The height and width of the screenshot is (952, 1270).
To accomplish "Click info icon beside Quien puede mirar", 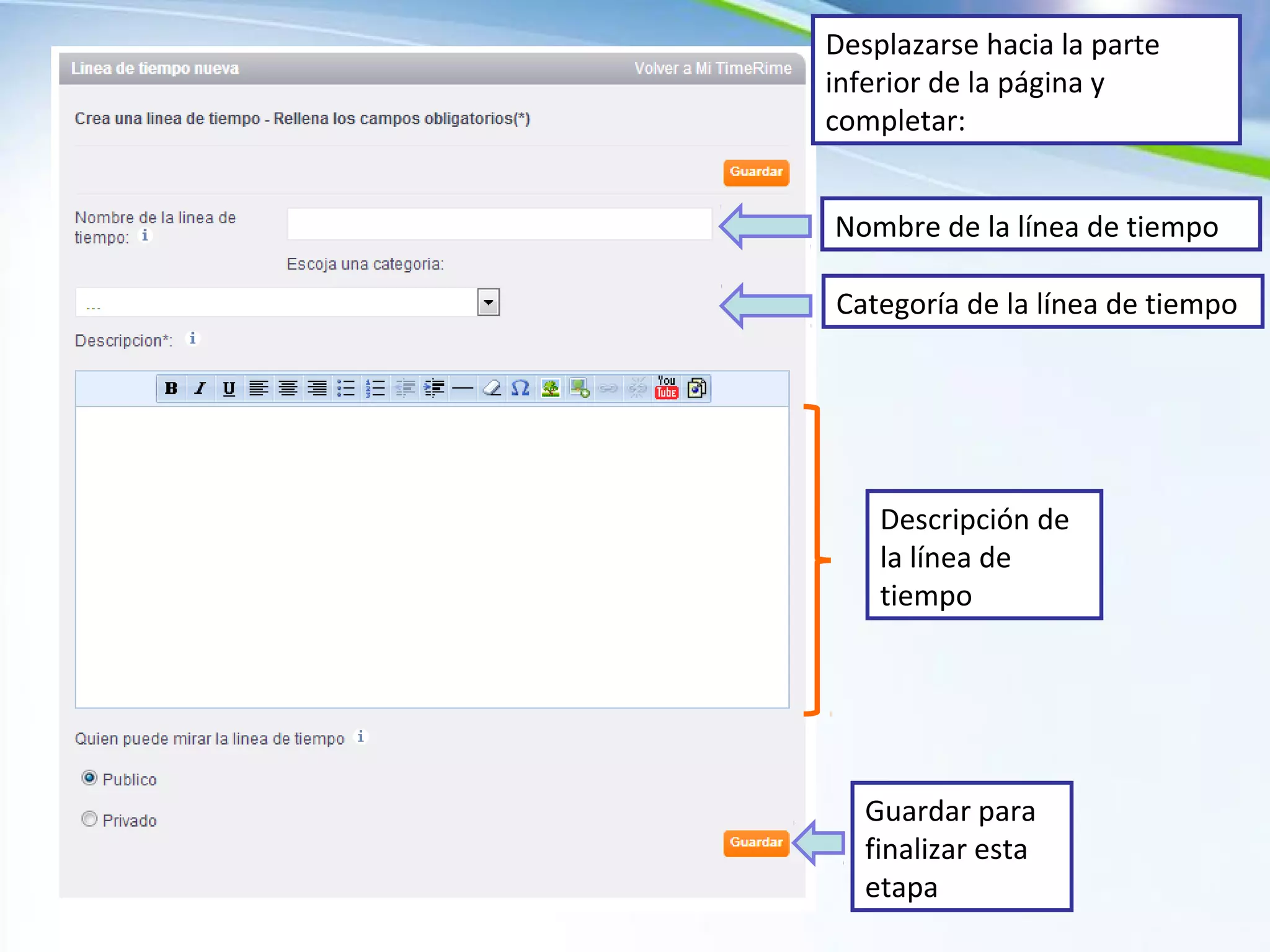I will pos(361,737).
